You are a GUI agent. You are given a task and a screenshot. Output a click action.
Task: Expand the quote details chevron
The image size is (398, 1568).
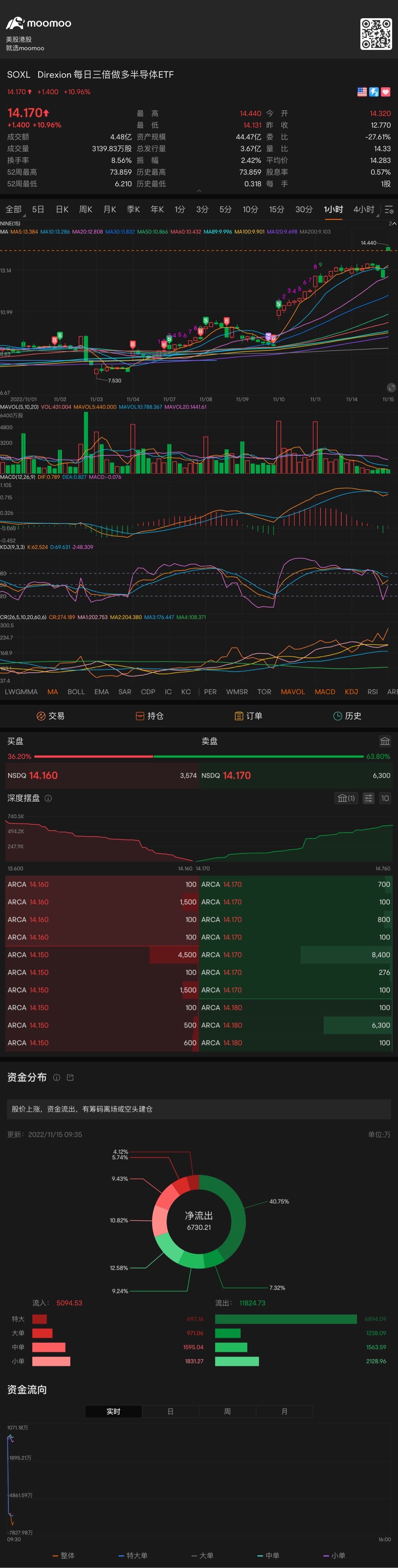[x=199, y=191]
